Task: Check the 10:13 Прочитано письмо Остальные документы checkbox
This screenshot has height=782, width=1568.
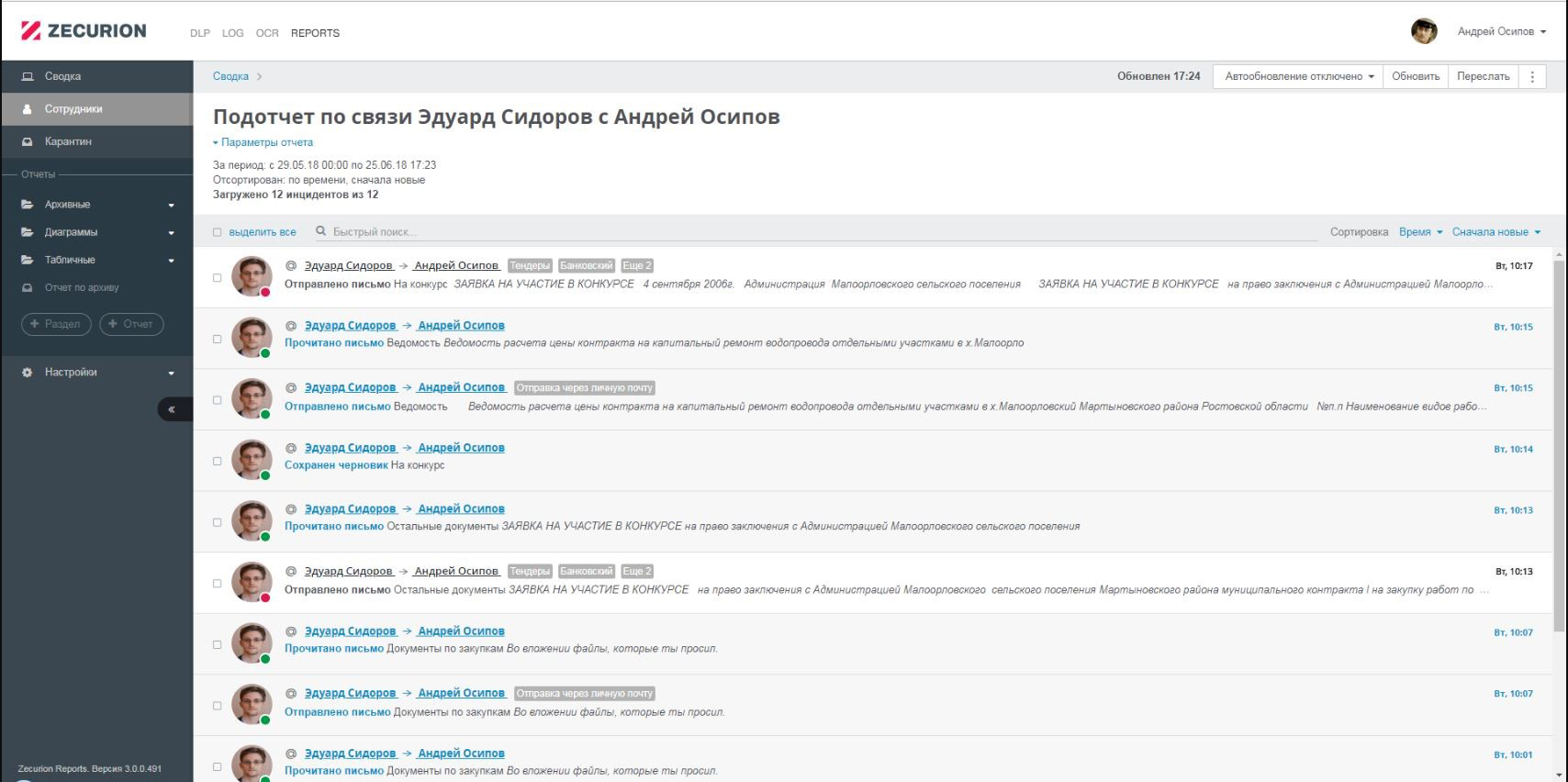Action: [218, 522]
